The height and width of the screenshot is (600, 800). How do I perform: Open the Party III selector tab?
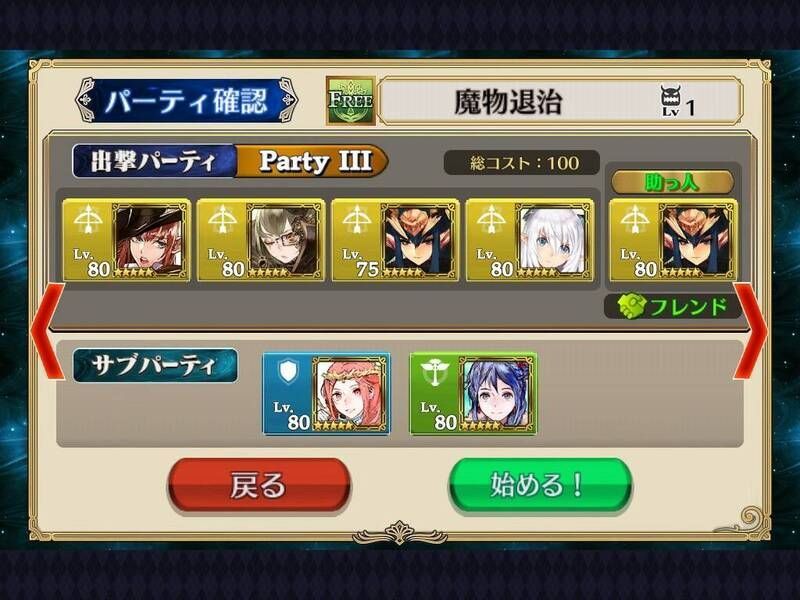tap(312, 161)
